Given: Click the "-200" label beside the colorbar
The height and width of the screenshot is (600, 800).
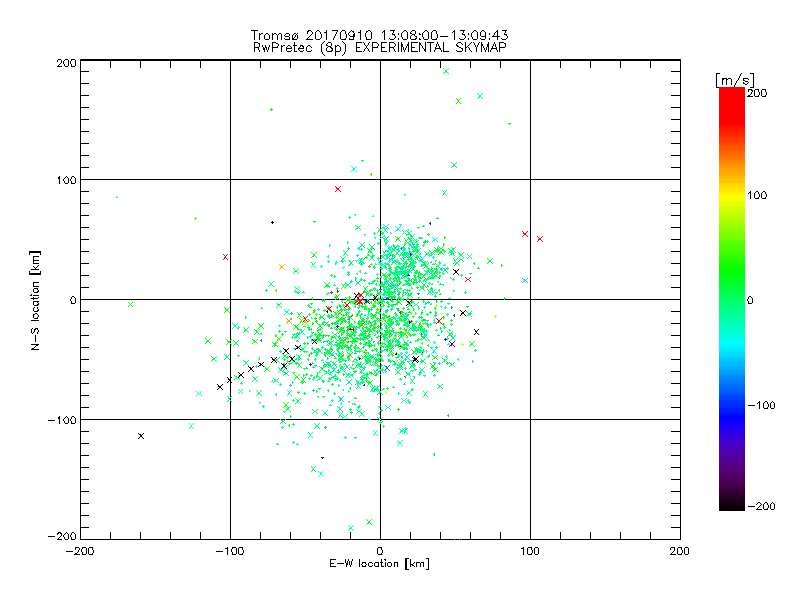Looking at the screenshot, I should (762, 507).
